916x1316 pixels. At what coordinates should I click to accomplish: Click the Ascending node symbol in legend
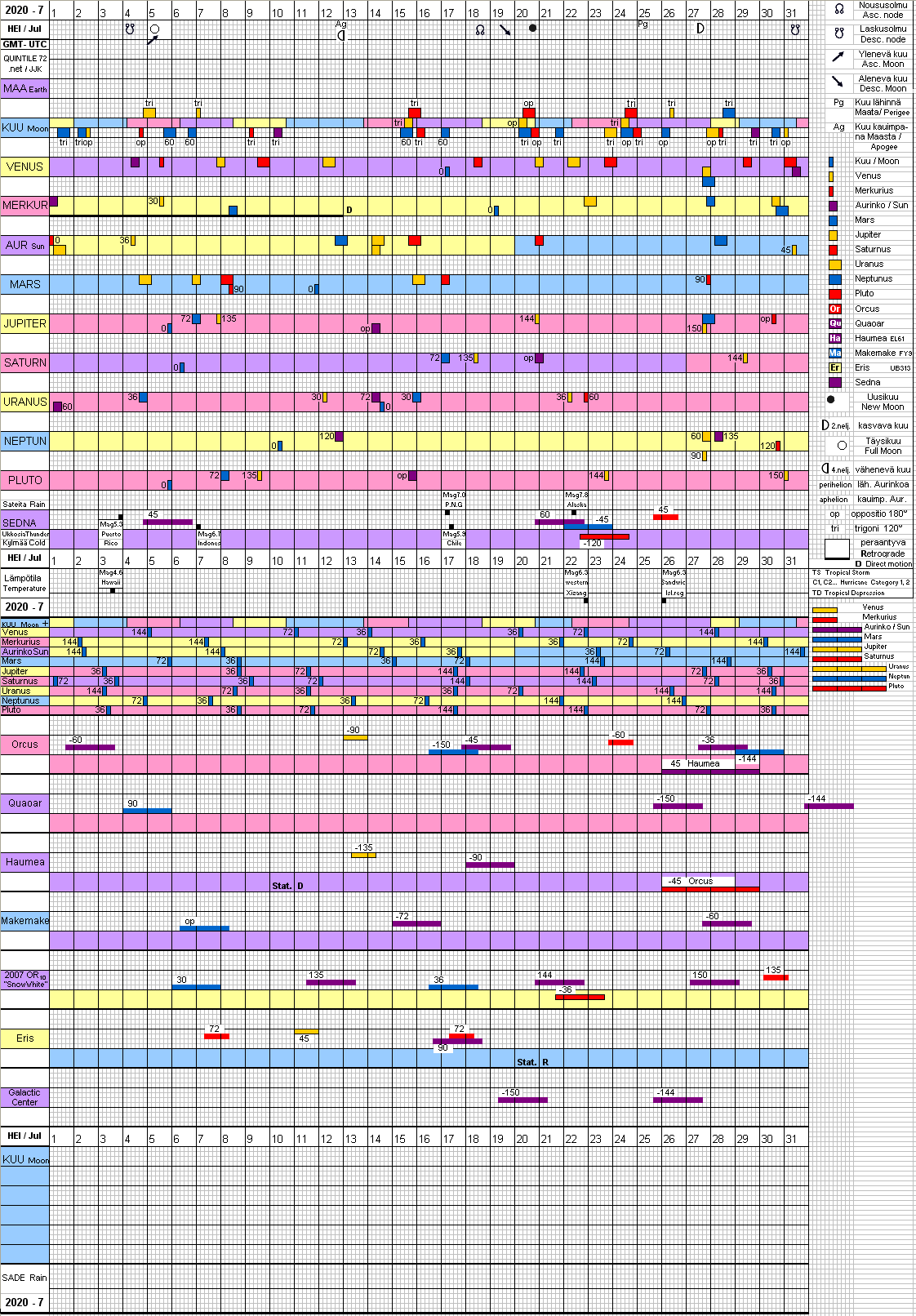838,10
